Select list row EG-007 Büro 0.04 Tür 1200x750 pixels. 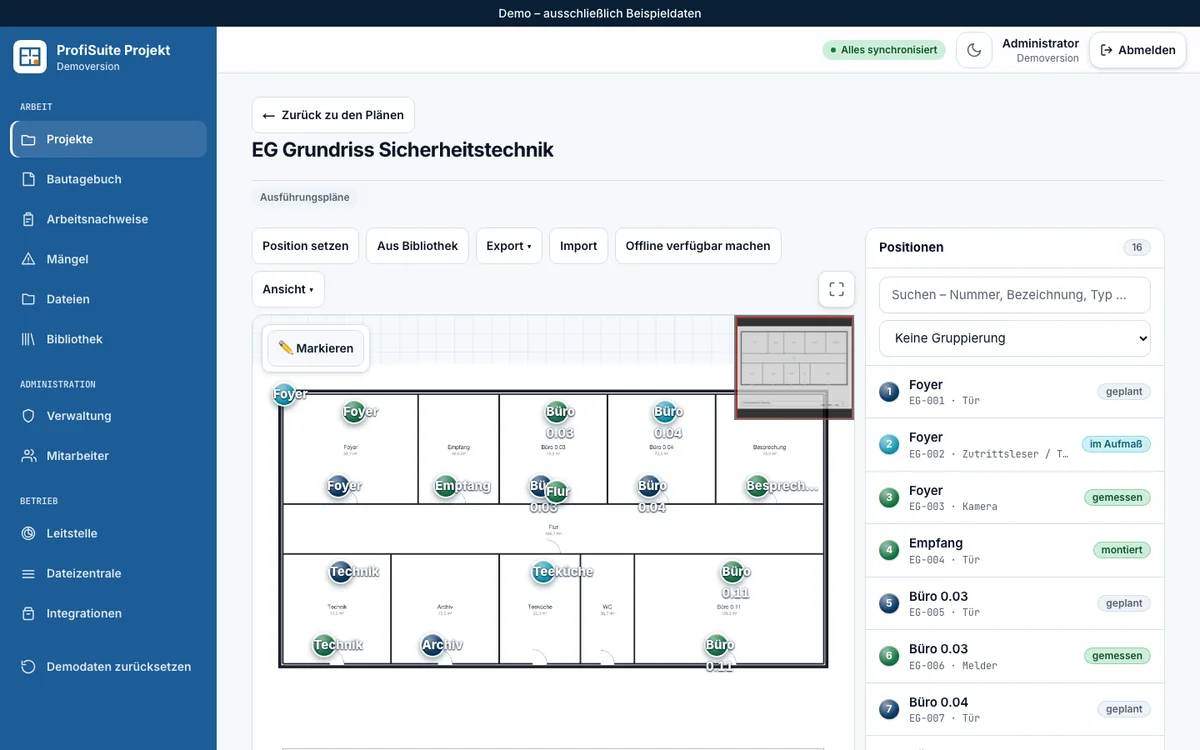tap(1014, 709)
